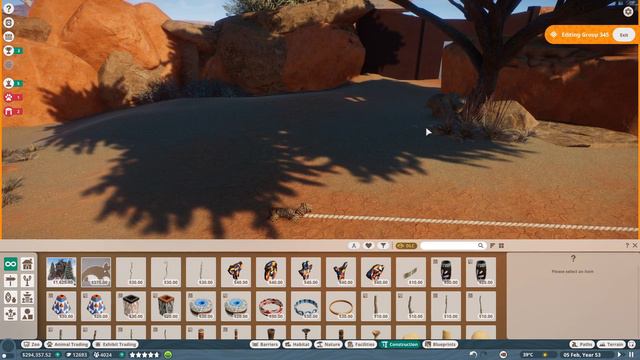Pause the game with the pause button
Viewport: 640px width, 360px height.
[631, 355]
